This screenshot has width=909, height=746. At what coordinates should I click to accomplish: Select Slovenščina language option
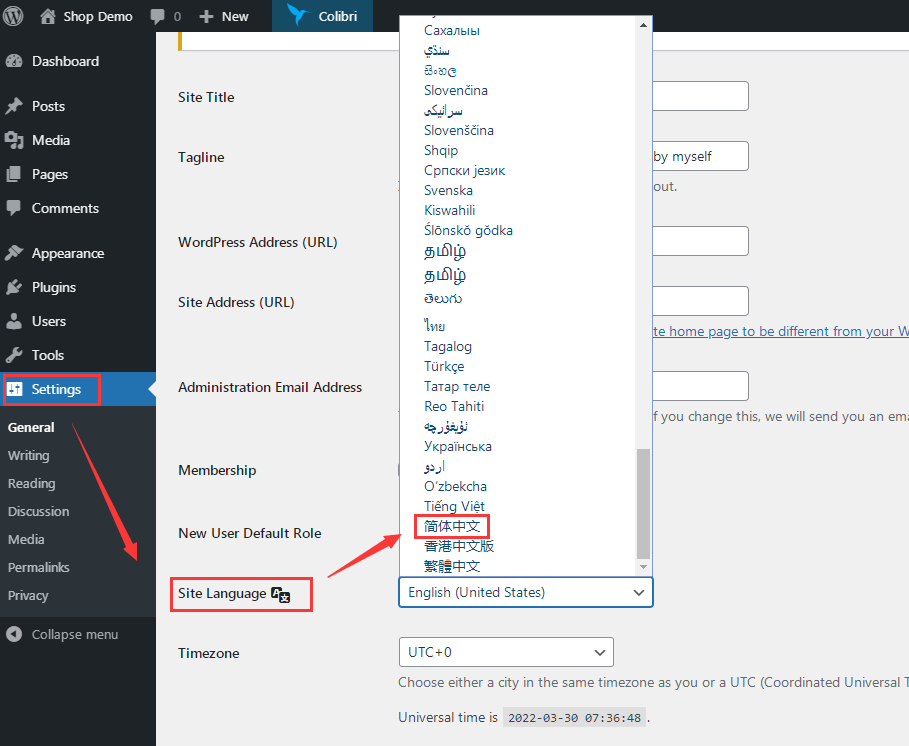tap(459, 130)
